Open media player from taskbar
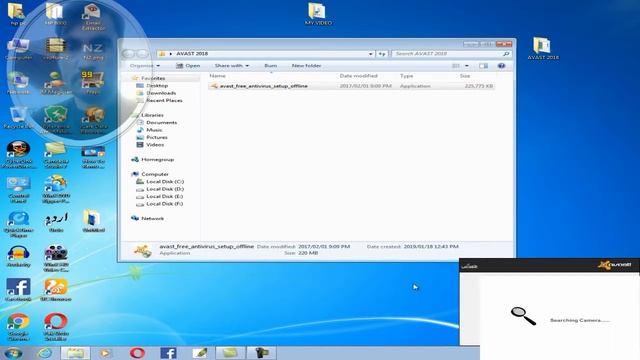640x360 pixels. pos(105,353)
